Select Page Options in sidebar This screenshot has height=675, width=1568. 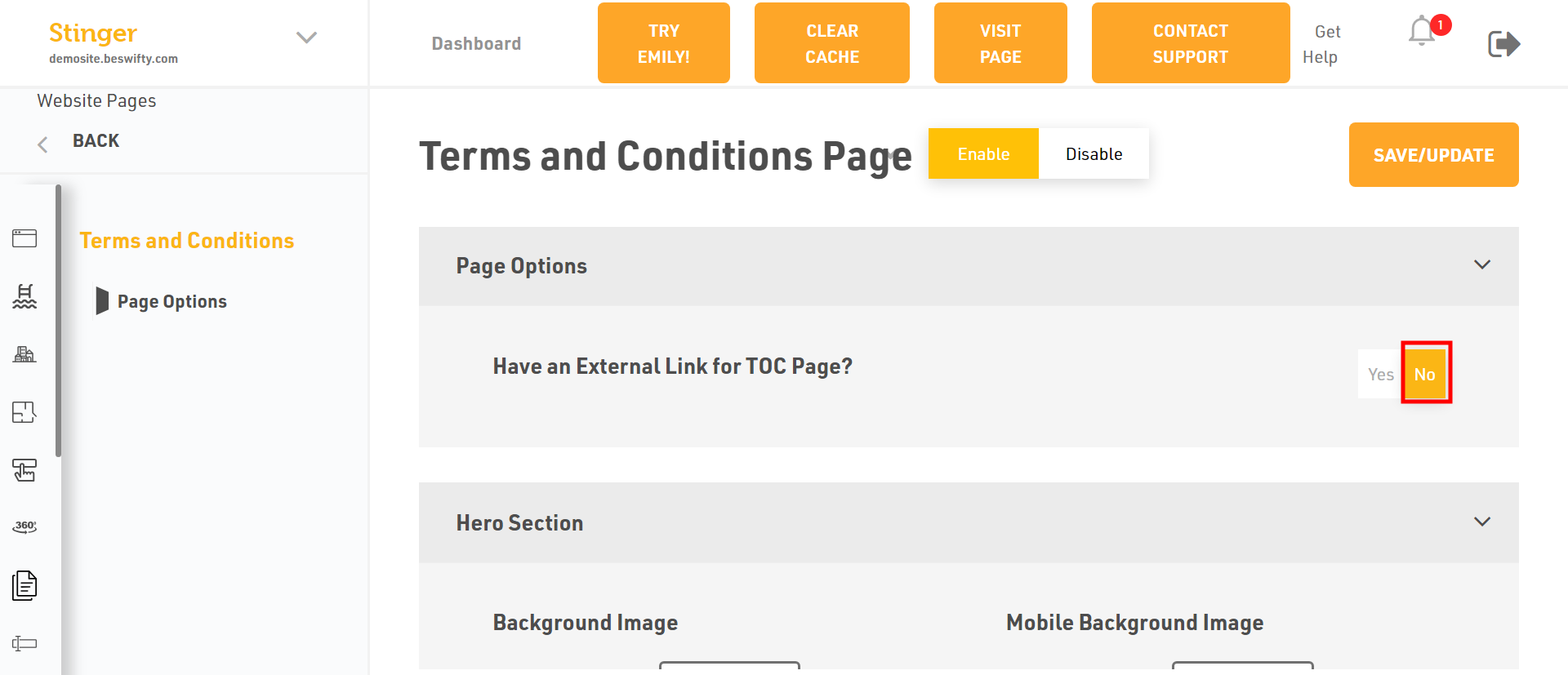(171, 301)
